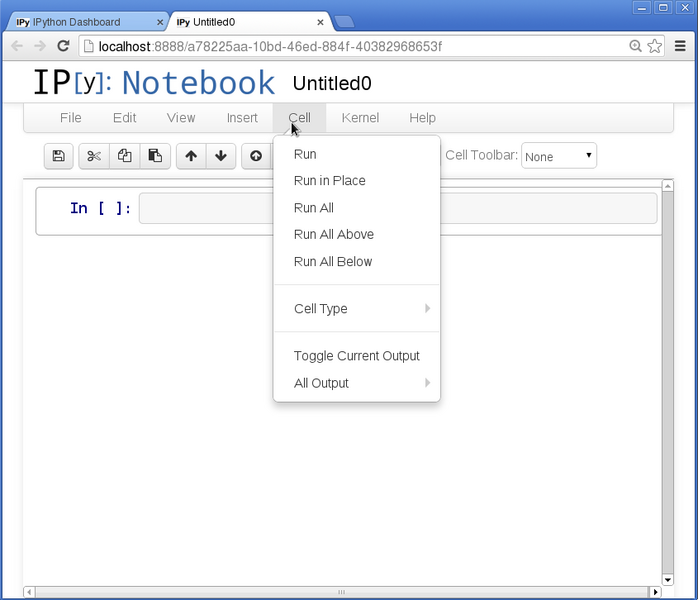Viewport: 698px width, 600px height.
Task: Click the scroll down arrow
Action: pos(667,580)
